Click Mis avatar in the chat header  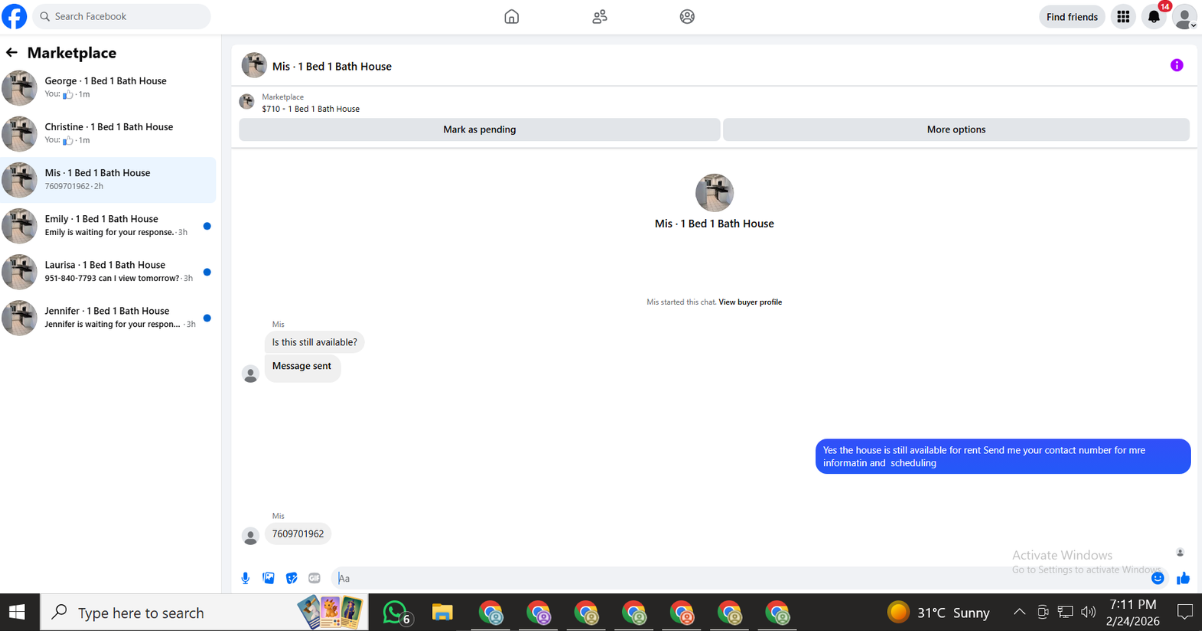click(x=254, y=65)
